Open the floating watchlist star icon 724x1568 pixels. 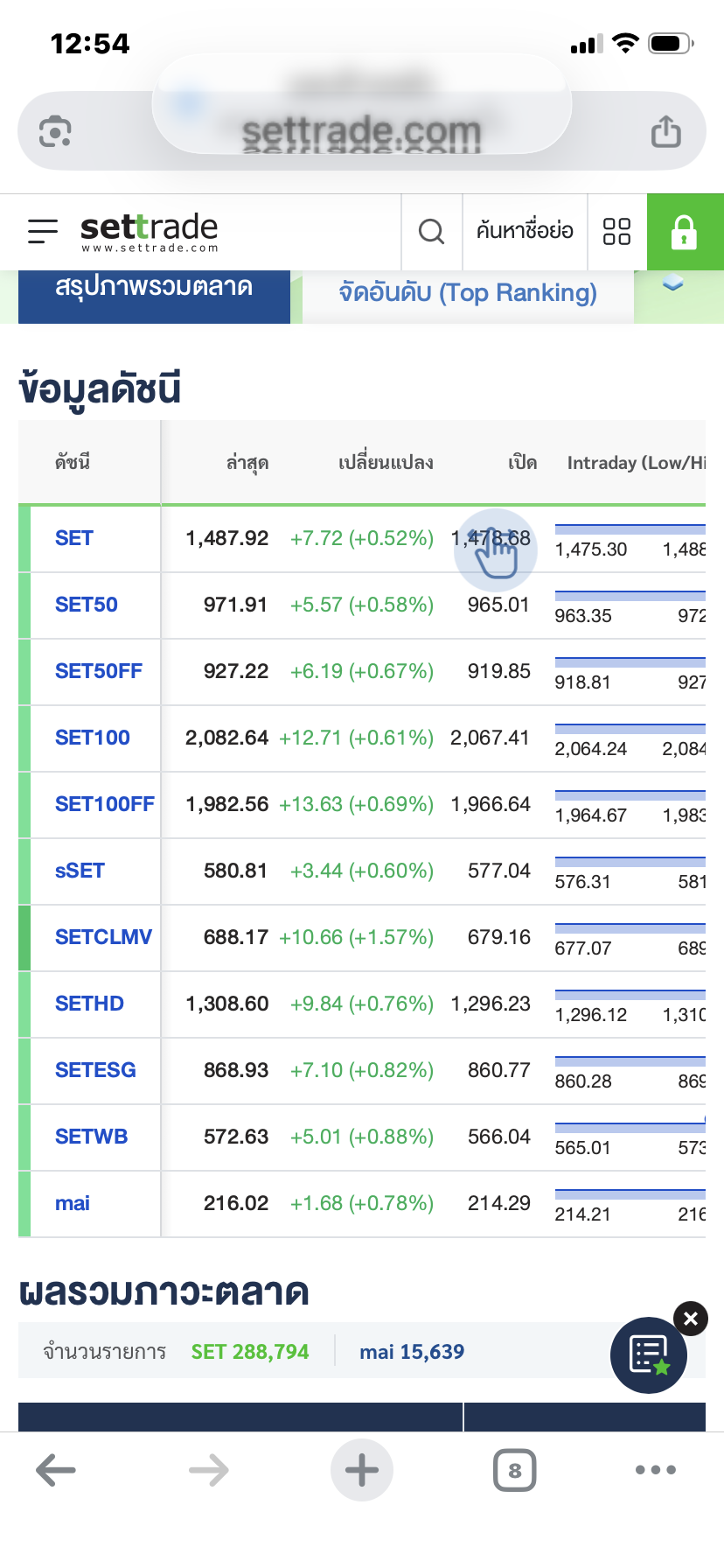[x=649, y=1354]
